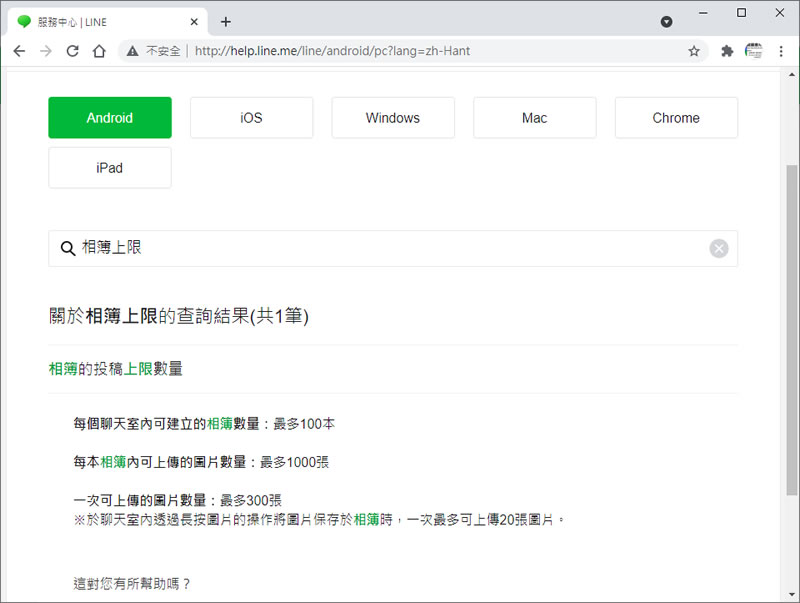
Task: Click the 相簿上限 search input field
Action: click(x=390, y=249)
